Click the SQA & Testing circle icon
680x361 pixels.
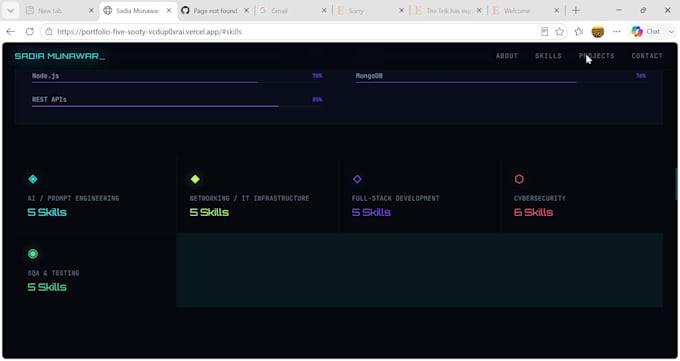(x=33, y=254)
